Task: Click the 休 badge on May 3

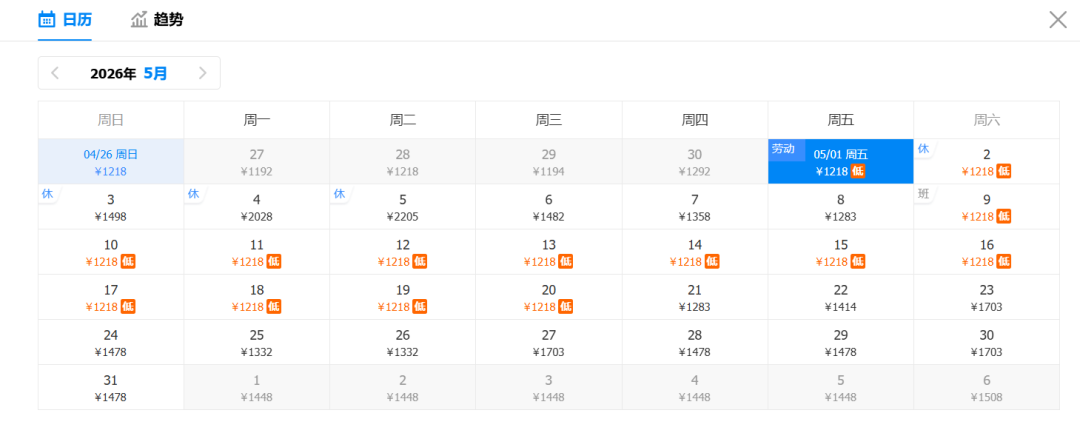Action: click(x=47, y=194)
